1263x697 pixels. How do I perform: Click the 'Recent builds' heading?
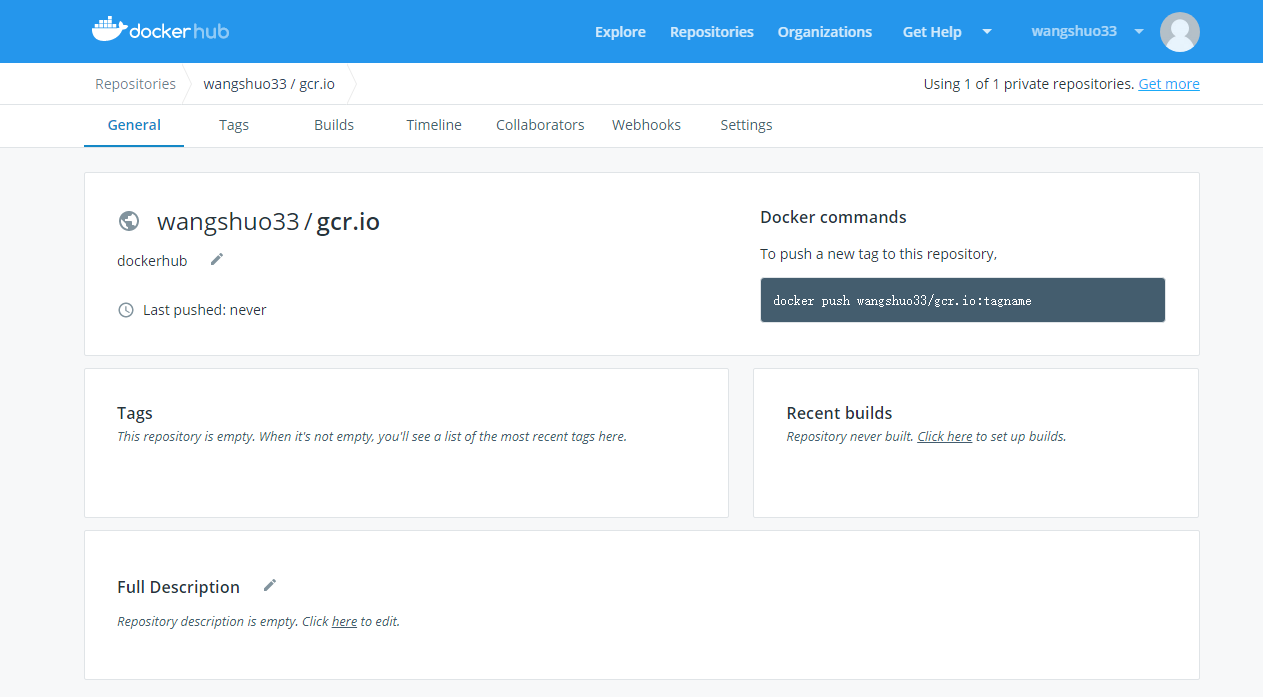pyautogui.click(x=839, y=413)
